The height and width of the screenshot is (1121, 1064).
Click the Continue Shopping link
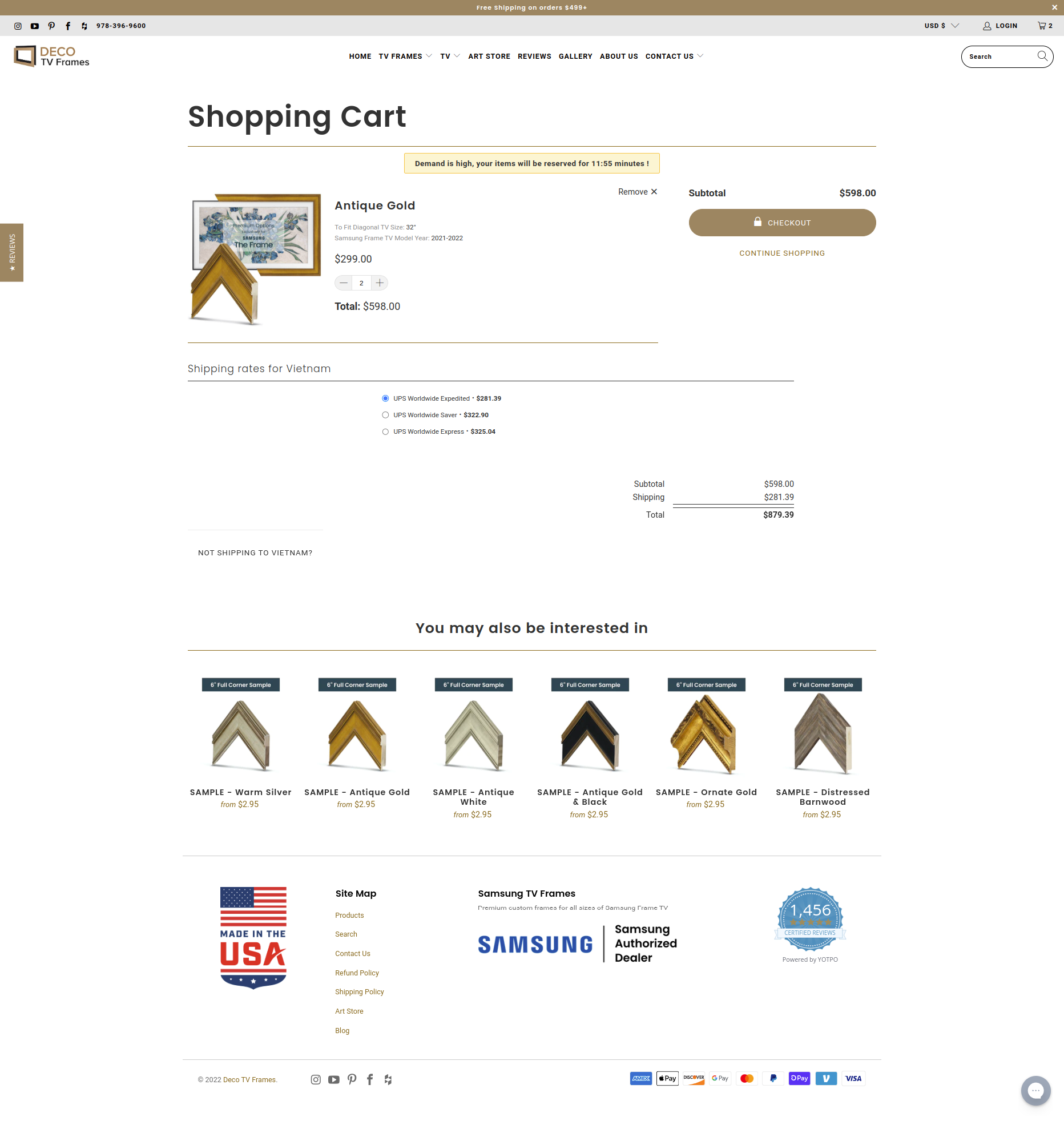(x=782, y=253)
